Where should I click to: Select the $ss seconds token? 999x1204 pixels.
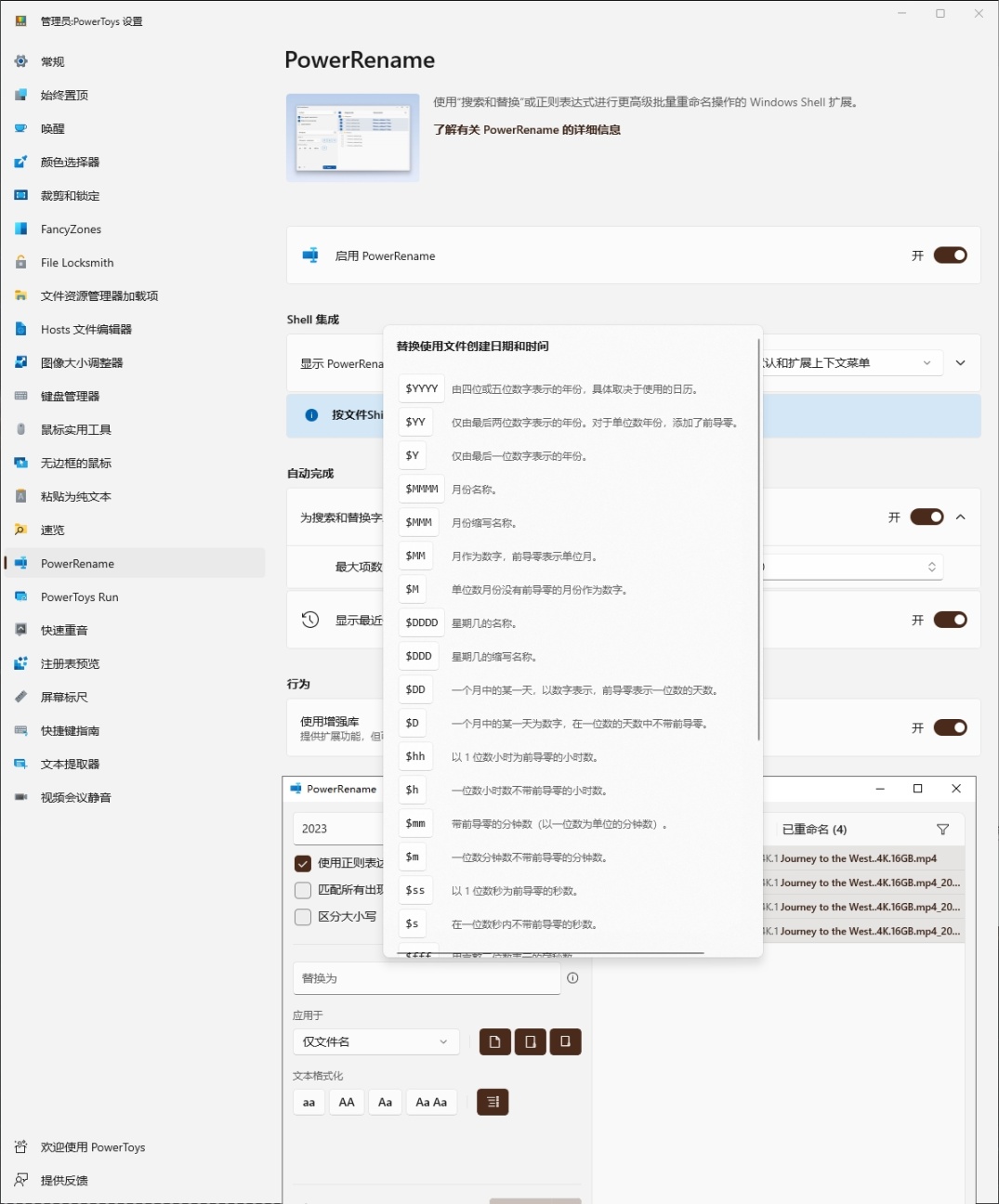coord(415,890)
